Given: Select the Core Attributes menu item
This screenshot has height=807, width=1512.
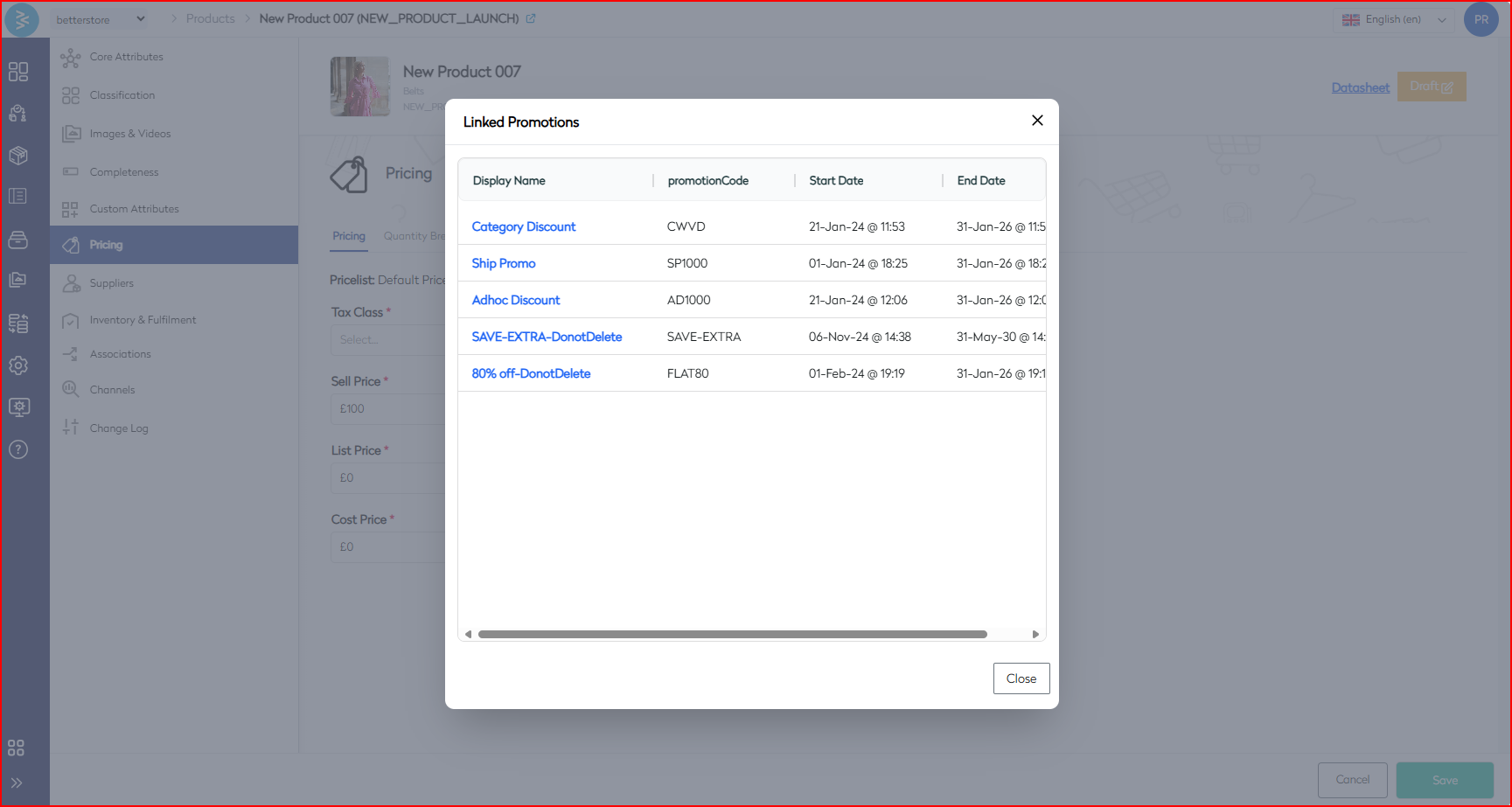Looking at the screenshot, I should tap(126, 57).
